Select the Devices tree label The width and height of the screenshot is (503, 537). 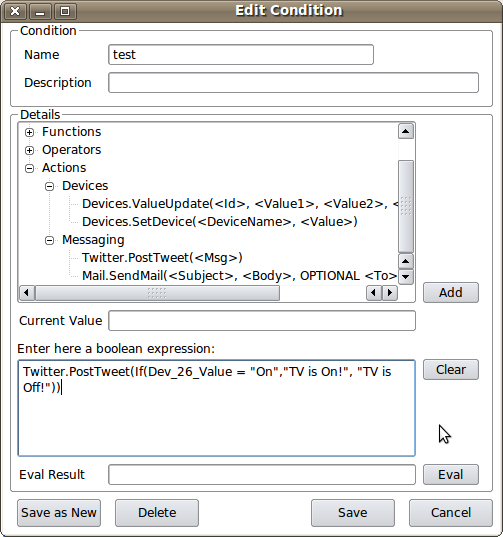tap(85, 186)
